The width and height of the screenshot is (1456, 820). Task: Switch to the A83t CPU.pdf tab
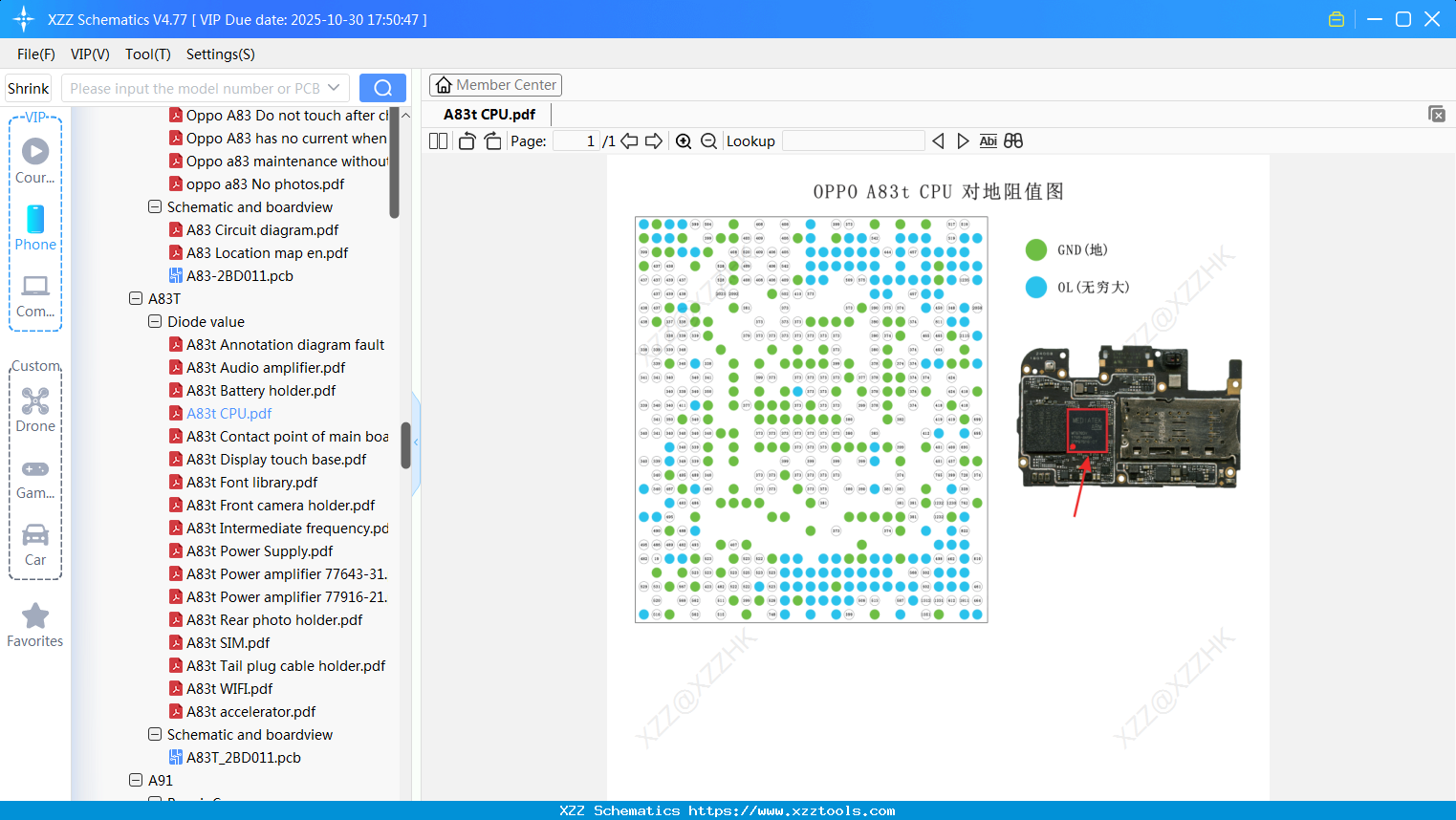(489, 114)
